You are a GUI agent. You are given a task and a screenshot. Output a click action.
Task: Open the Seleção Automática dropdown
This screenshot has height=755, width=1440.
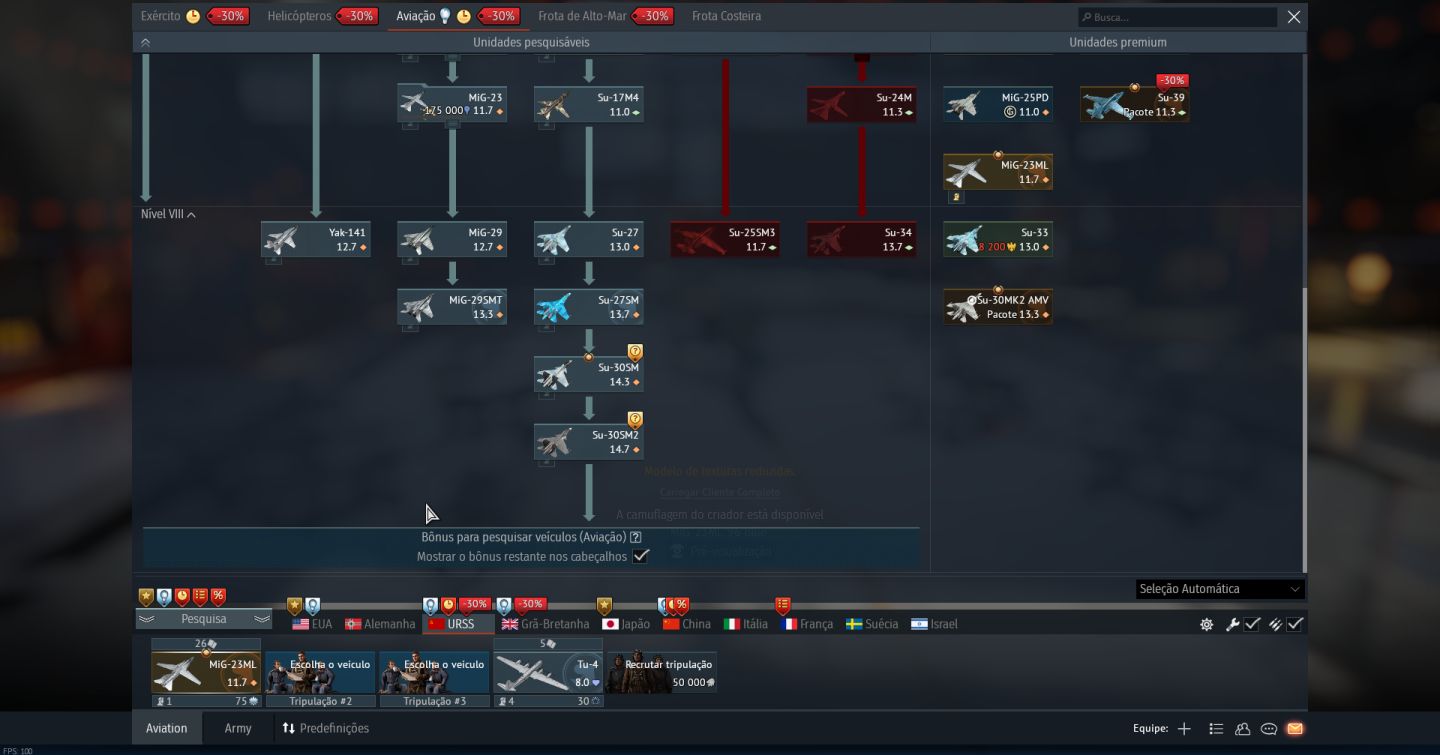(x=1220, y=589)
